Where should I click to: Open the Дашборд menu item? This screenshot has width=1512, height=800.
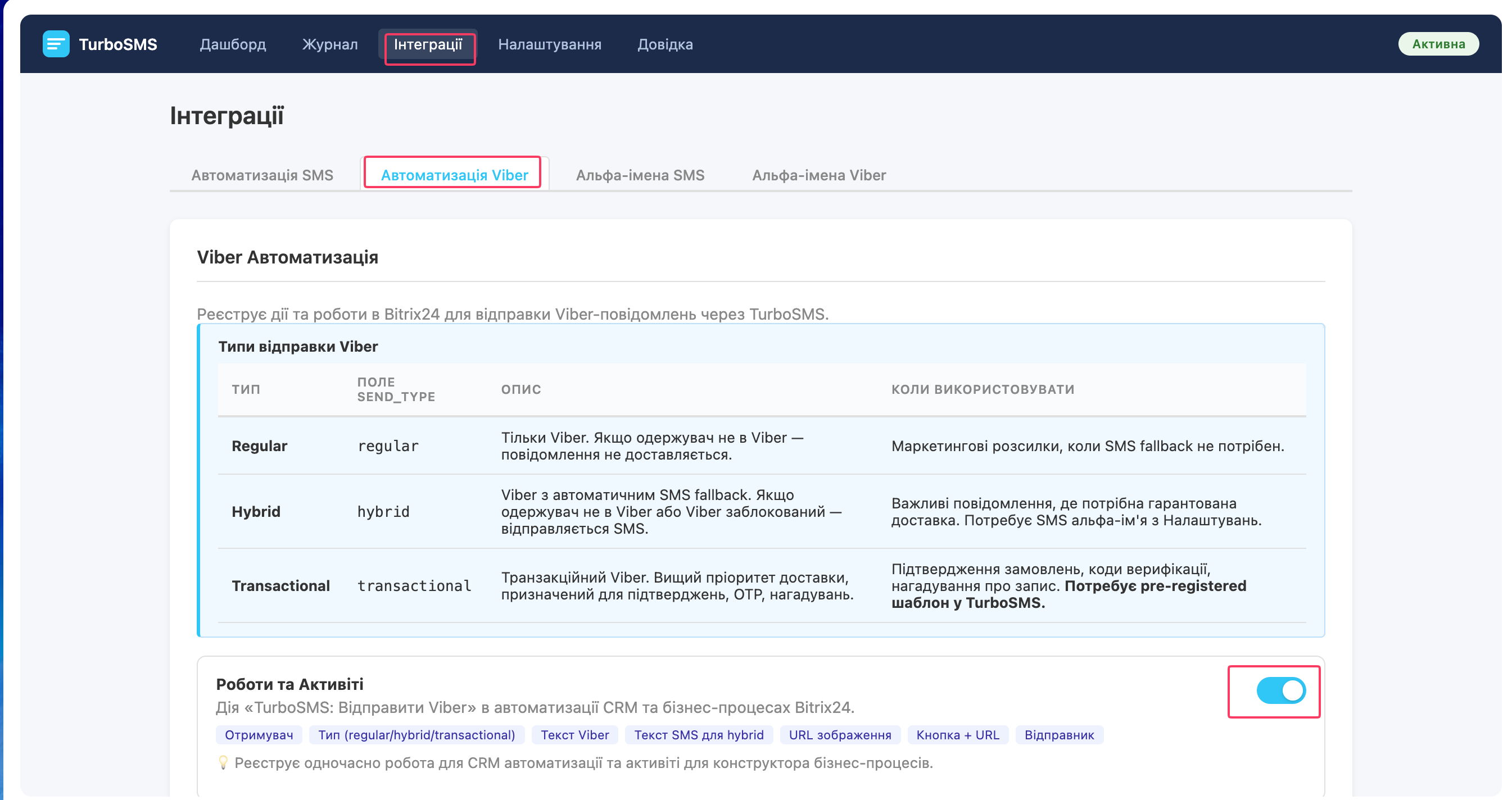(233, 44)
